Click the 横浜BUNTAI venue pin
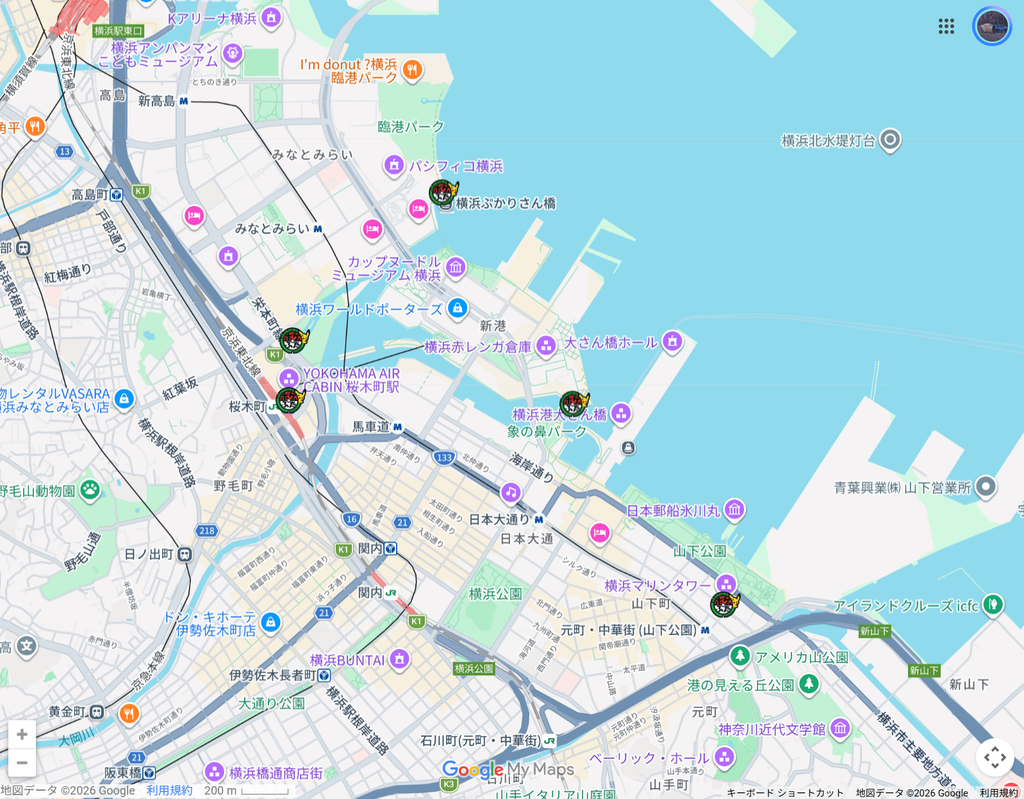This screenshot has width=1024, height=799. [x=400, y=659]
